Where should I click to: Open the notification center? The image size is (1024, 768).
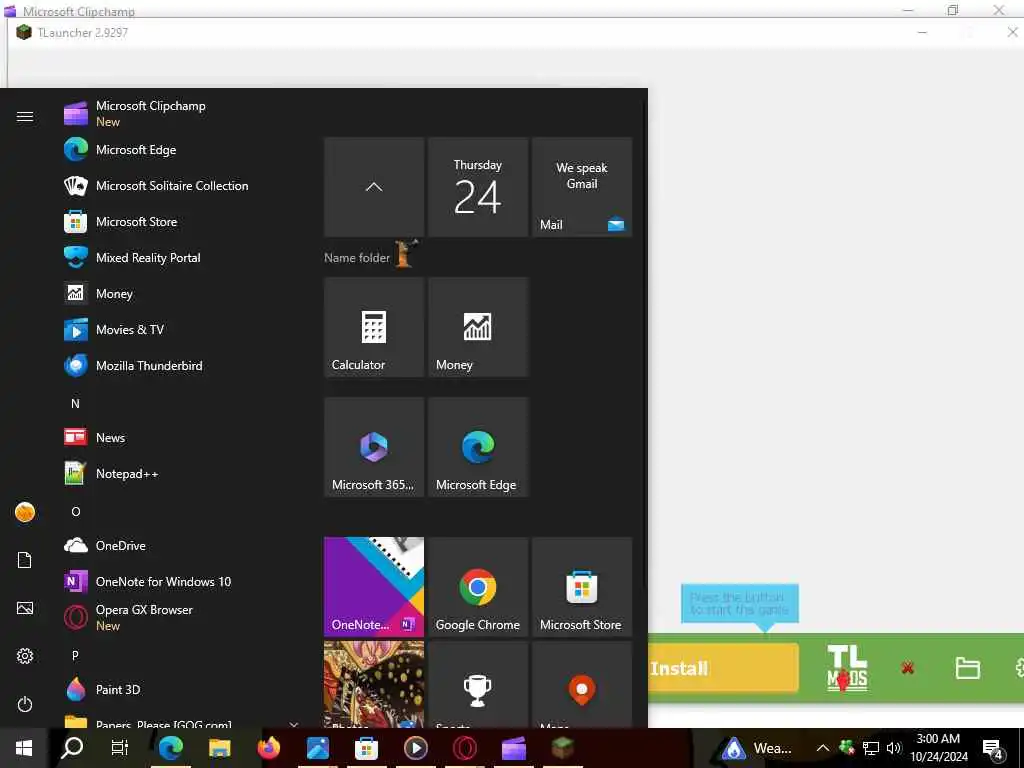(993, 749)
